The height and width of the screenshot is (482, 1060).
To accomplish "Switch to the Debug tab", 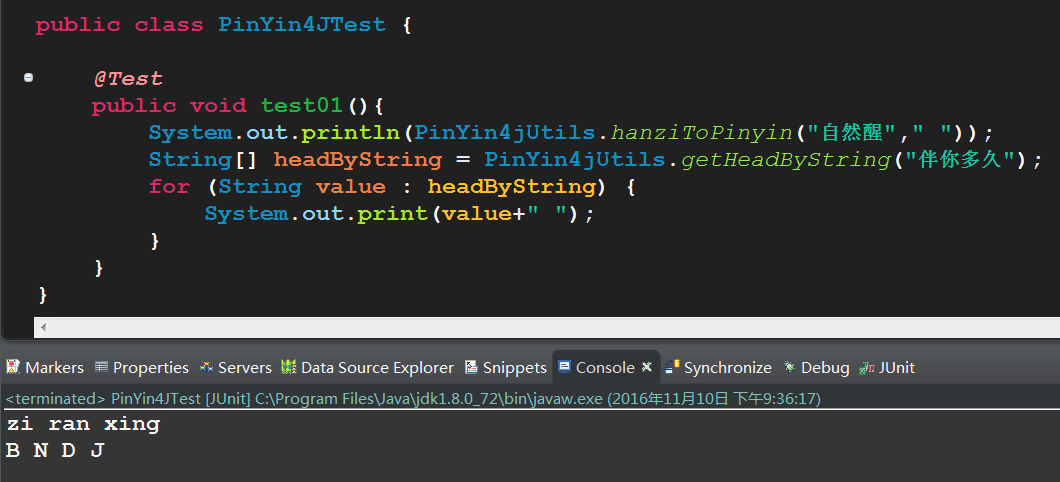I will tap(816, 368).
